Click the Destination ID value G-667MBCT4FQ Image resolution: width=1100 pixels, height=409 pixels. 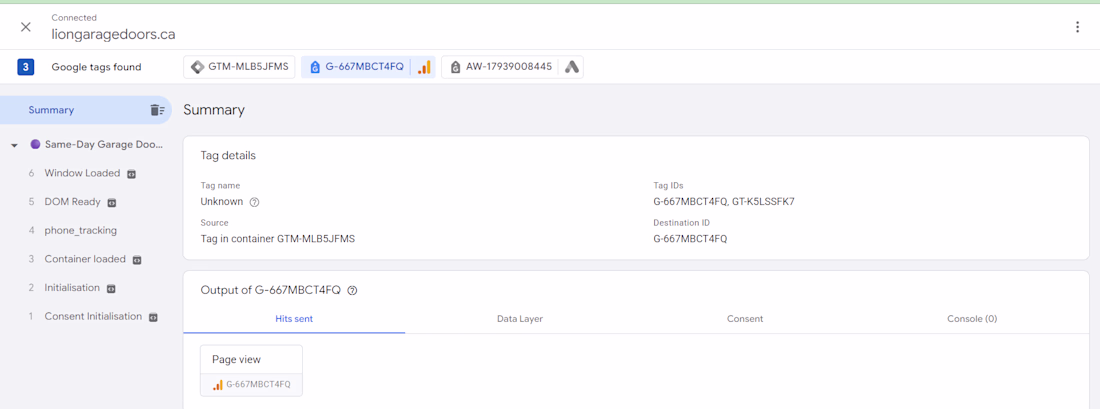point(690,239)
